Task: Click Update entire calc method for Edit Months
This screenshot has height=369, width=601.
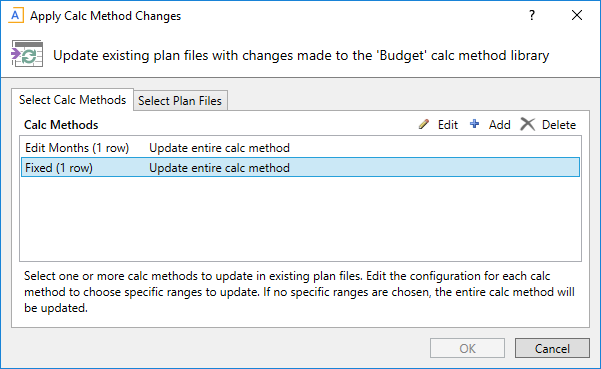Action: [x=219, y=148]
